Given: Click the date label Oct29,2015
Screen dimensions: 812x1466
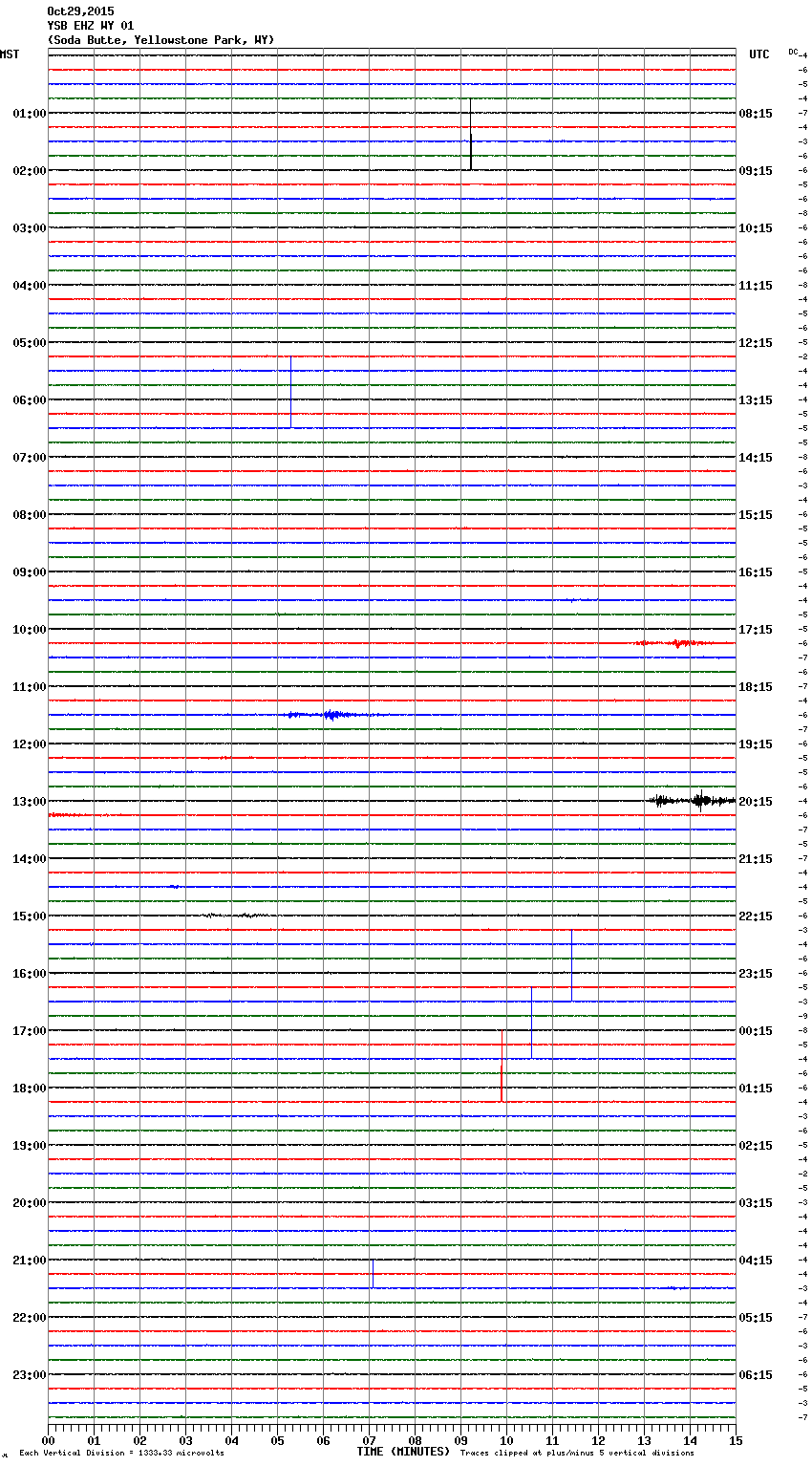Looking at the screenshot, I should (80, 11).
